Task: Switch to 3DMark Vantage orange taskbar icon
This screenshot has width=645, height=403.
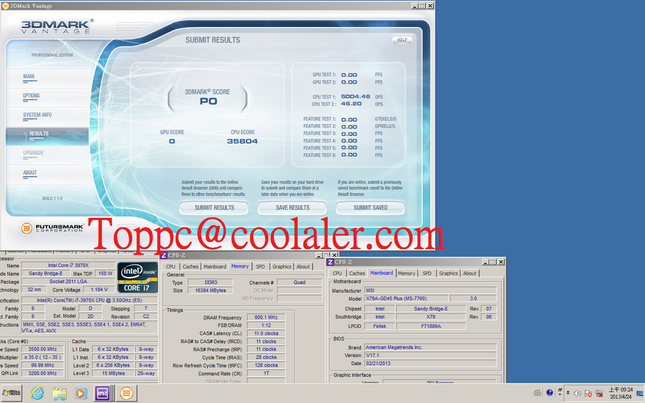Action: pos(126,394)
